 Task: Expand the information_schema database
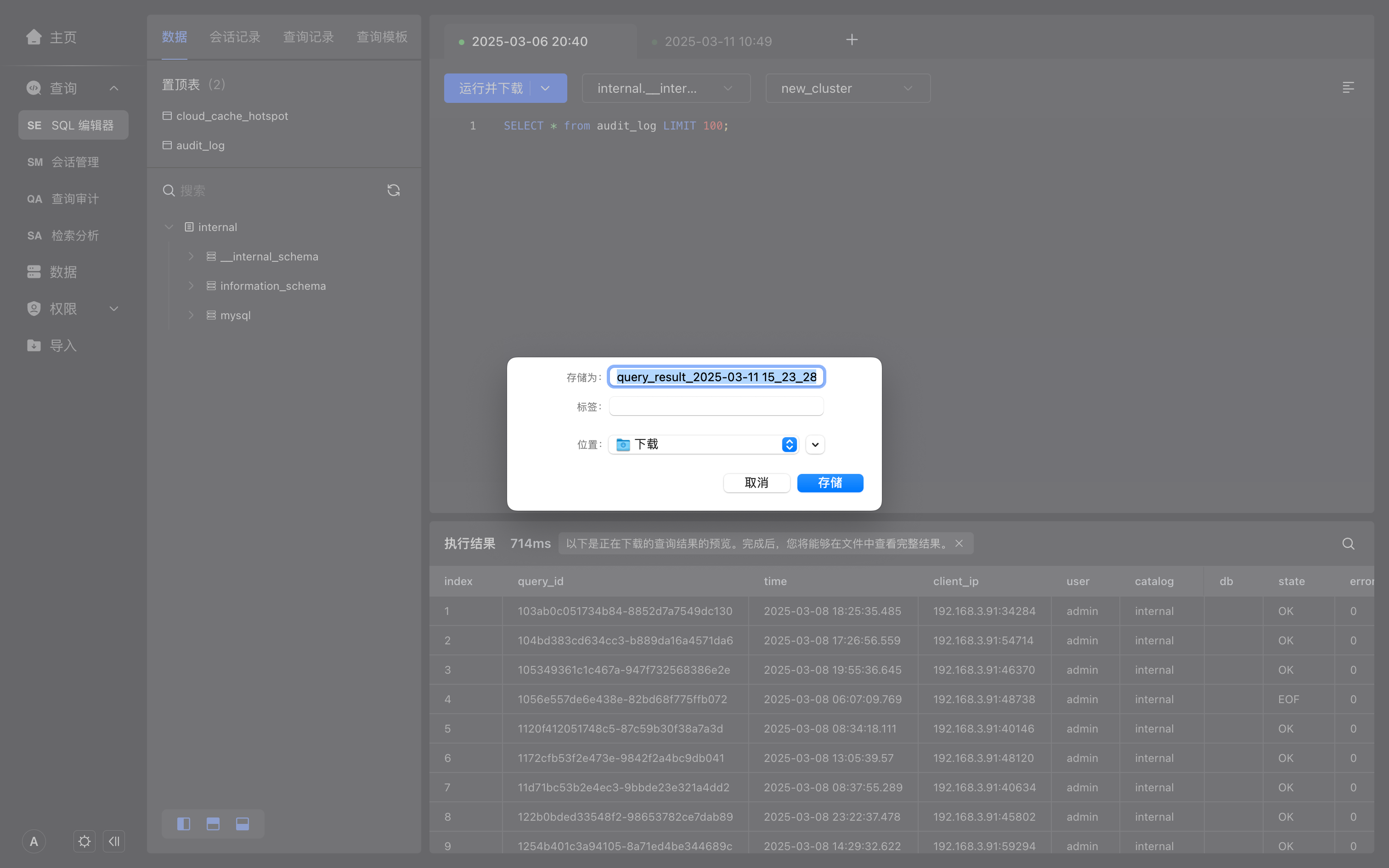click(x=191, y=286)
